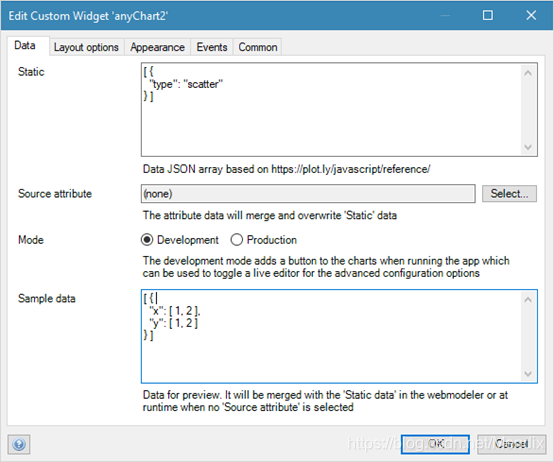The height and width of the screenshot is (462, 554).
Task: Maximize the Edit Custom Widget dialog
Action: [x=488, y=15]
